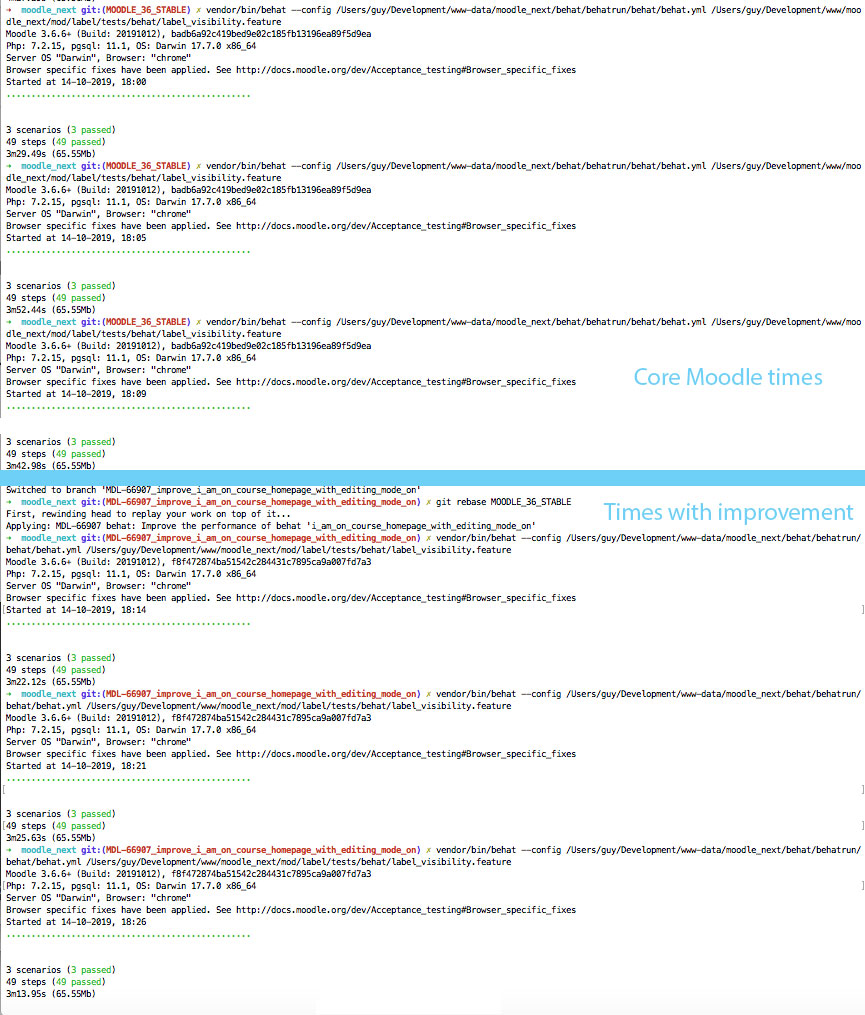Click the 'Started at 14-10-2019, 18:26' line
The image size is (865, 1015).
coord(76,922)
